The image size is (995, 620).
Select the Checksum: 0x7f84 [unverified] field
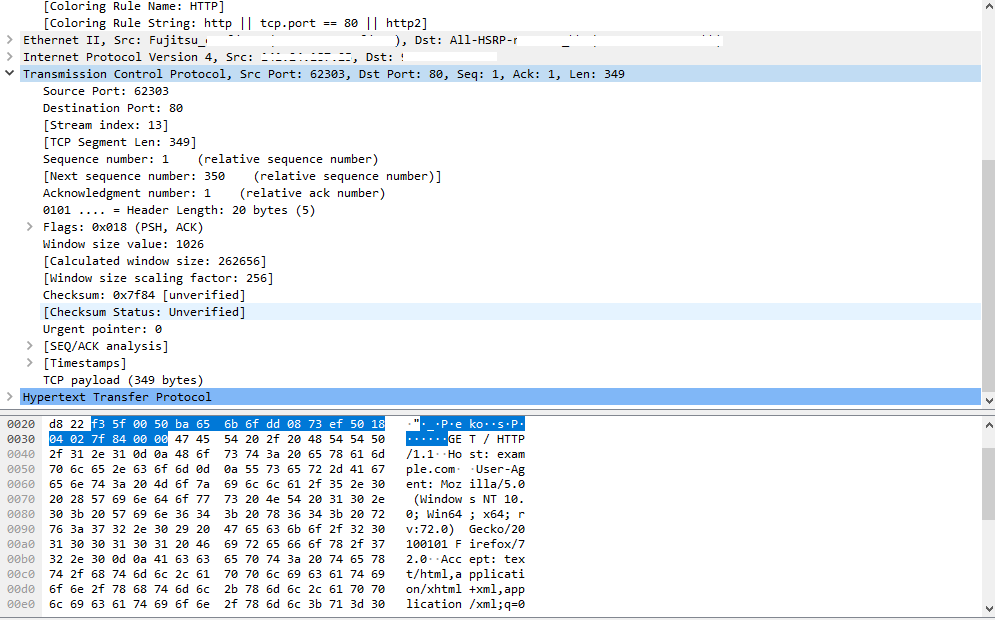click(x=143, y=295)
